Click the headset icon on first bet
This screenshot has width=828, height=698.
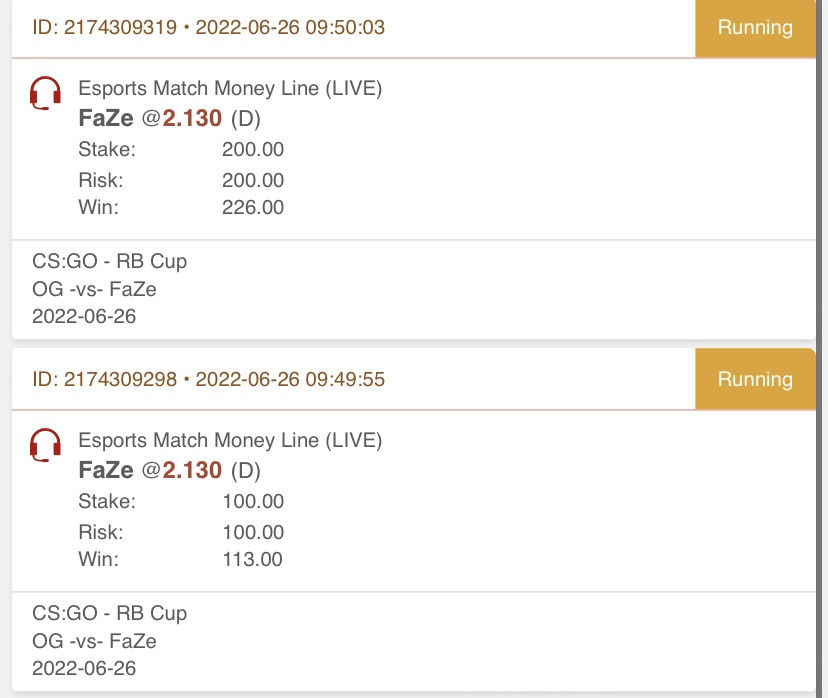pyautogui.click(x=45, y=93)
